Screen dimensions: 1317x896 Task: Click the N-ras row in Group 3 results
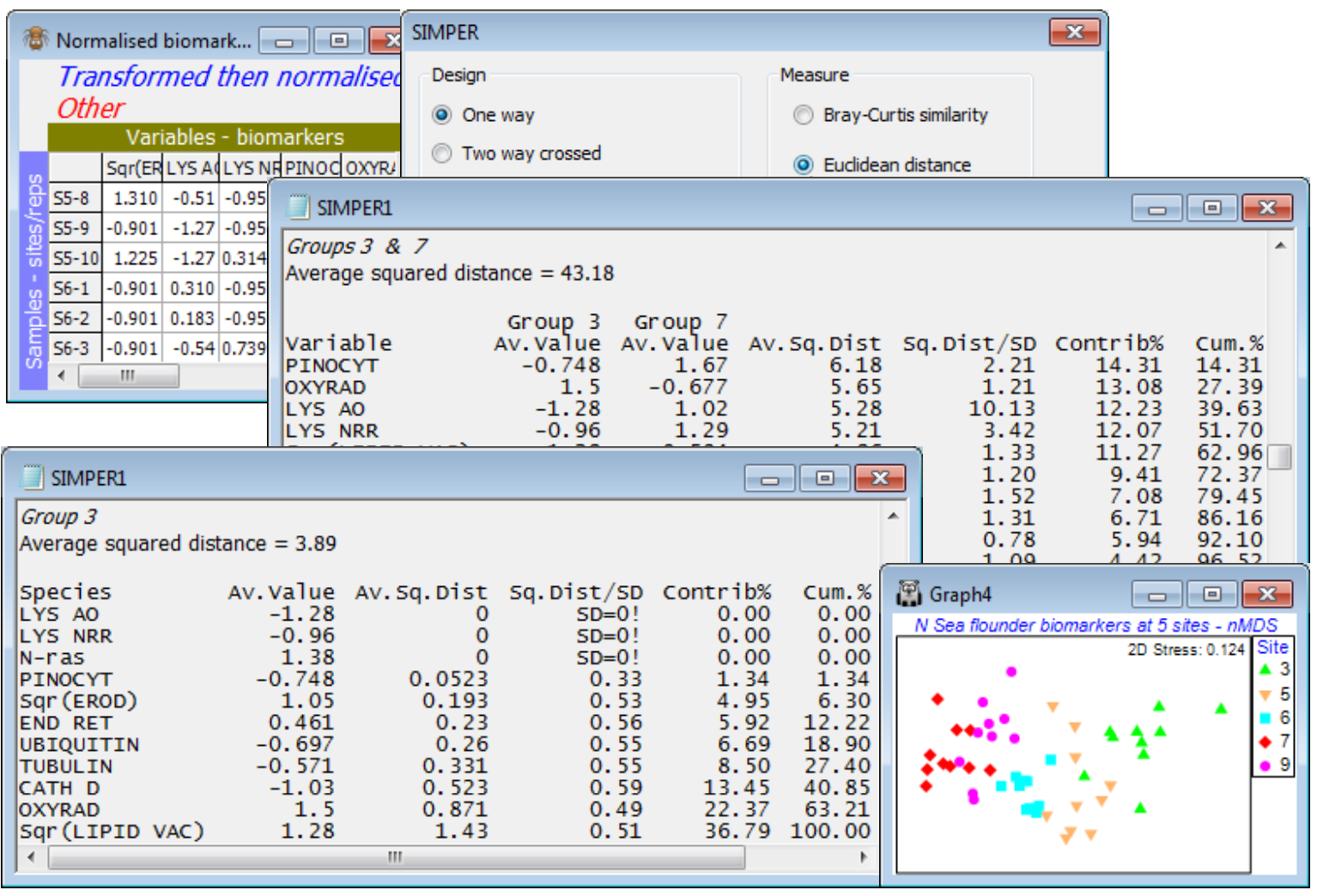click(x=445, y=657)
